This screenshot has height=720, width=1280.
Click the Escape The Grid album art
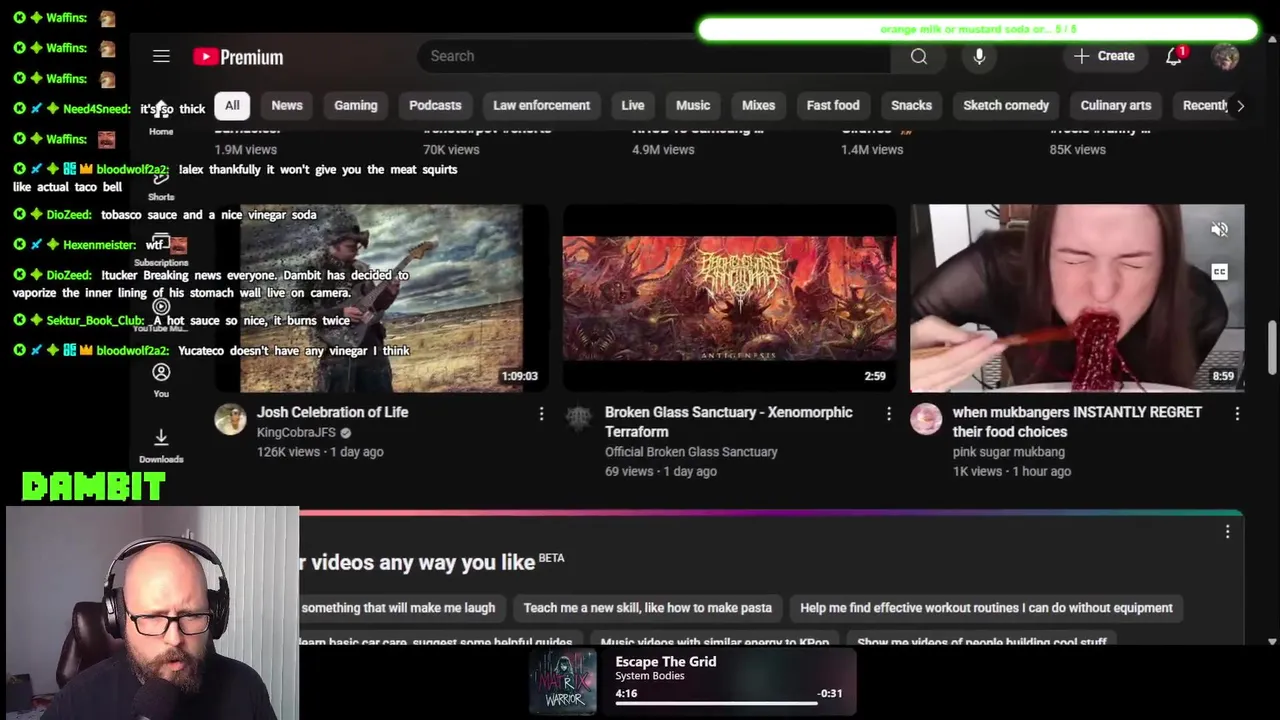coord(563,683)
